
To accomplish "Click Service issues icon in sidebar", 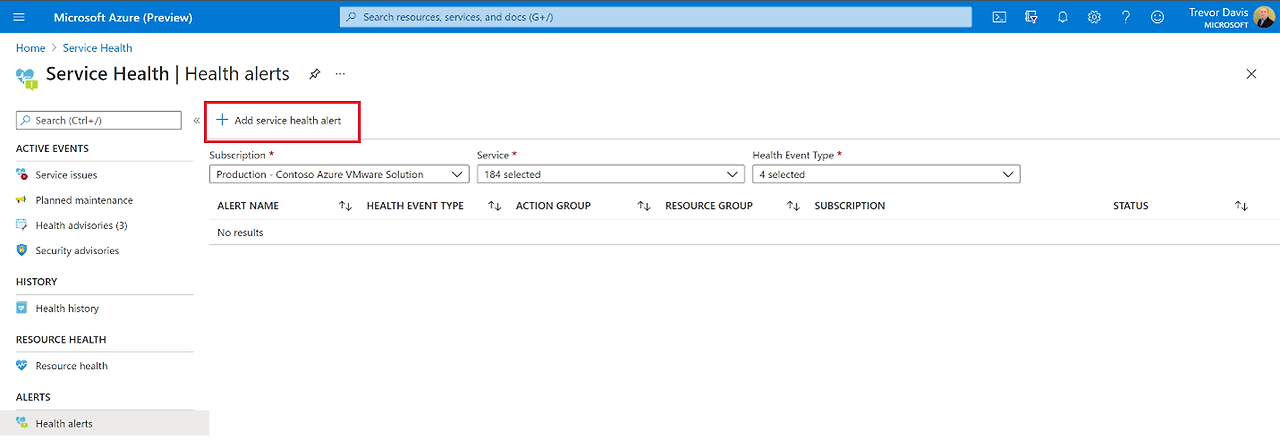I will coord(22,175).
